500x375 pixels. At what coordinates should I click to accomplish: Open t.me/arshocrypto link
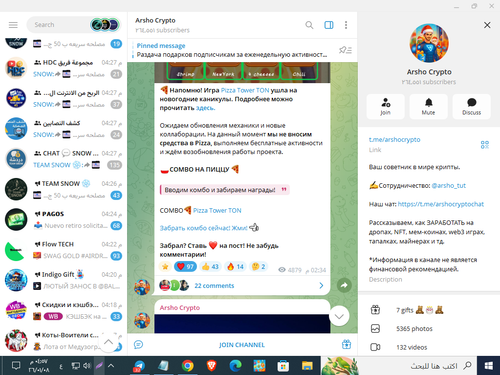click(394, 139)
